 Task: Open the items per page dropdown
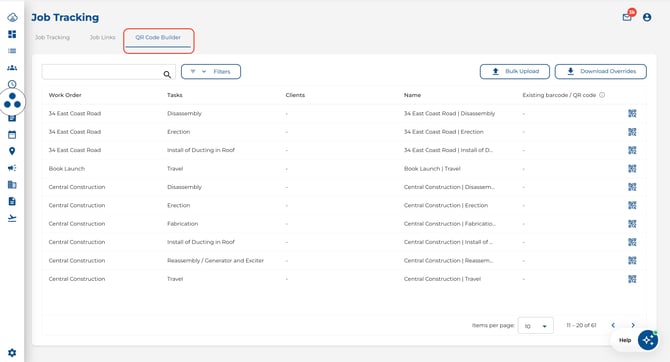pos(535,326)
